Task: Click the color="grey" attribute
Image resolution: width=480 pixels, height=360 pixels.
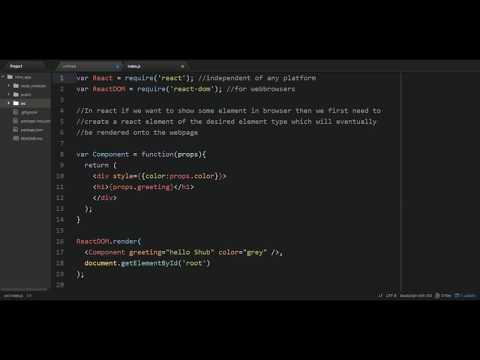Action: [x=242, y=252]
